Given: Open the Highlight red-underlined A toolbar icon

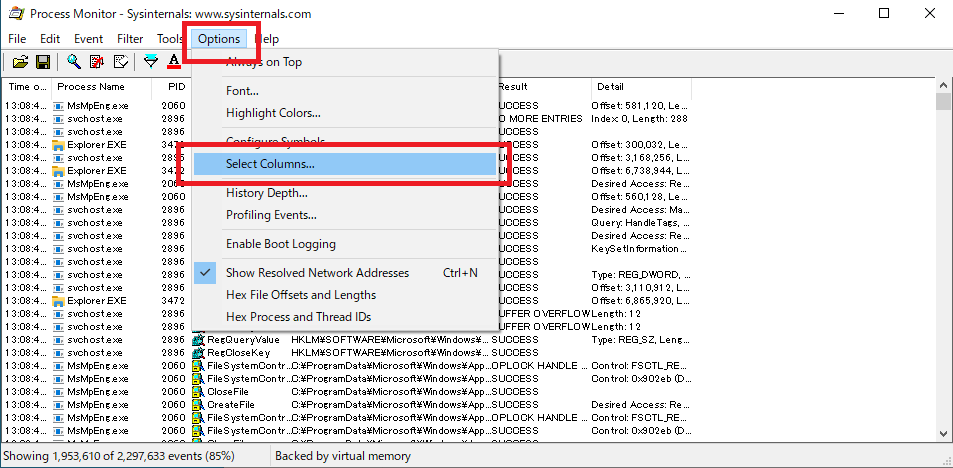Looking at the screenshot, I should tap(174, 61).
